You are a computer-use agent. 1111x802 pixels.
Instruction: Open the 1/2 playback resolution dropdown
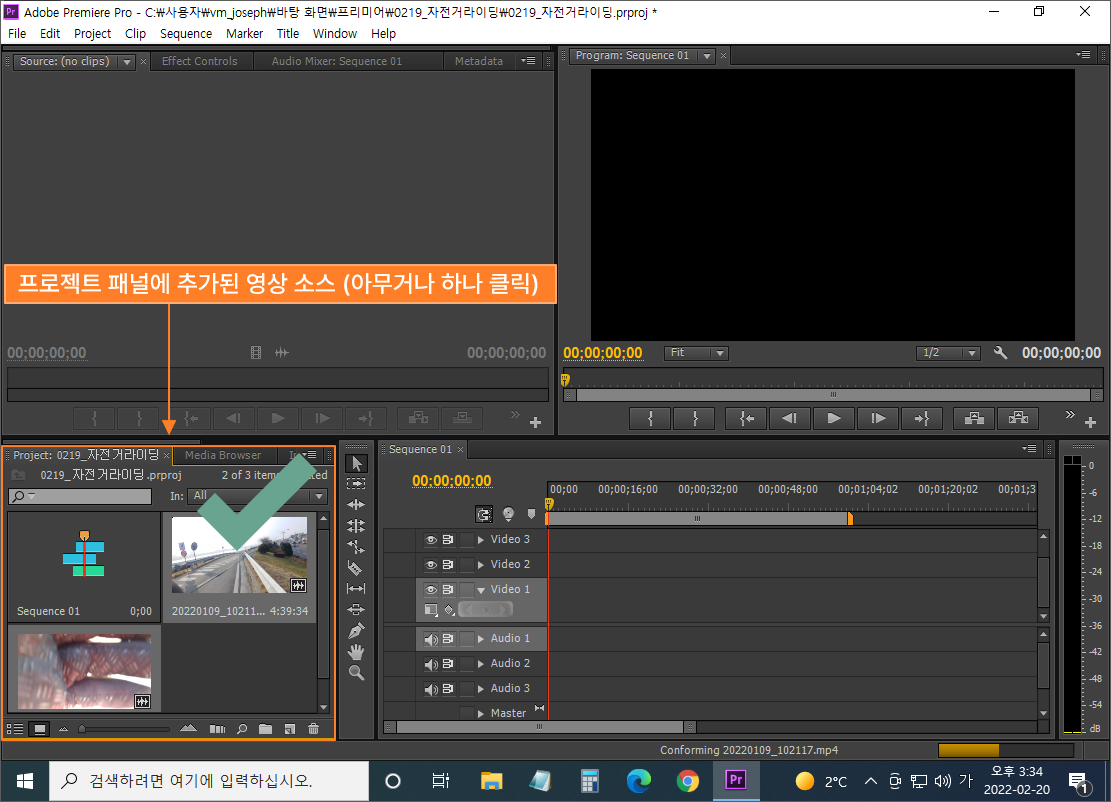point(948,353)
